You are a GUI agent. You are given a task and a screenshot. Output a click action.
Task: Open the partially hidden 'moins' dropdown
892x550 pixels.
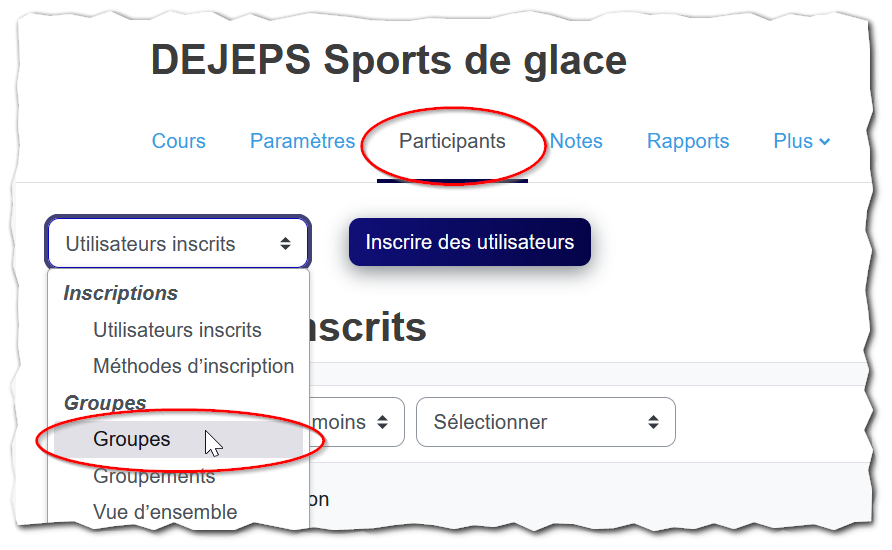(357, 422)
